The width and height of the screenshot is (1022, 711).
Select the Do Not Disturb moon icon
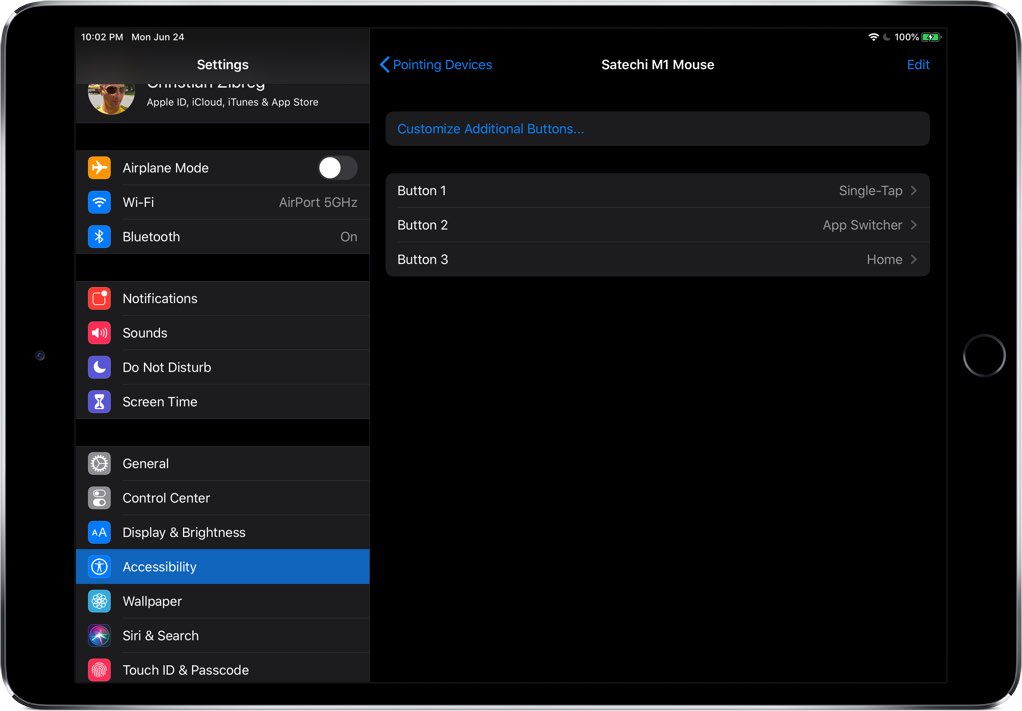coord(99,367)
